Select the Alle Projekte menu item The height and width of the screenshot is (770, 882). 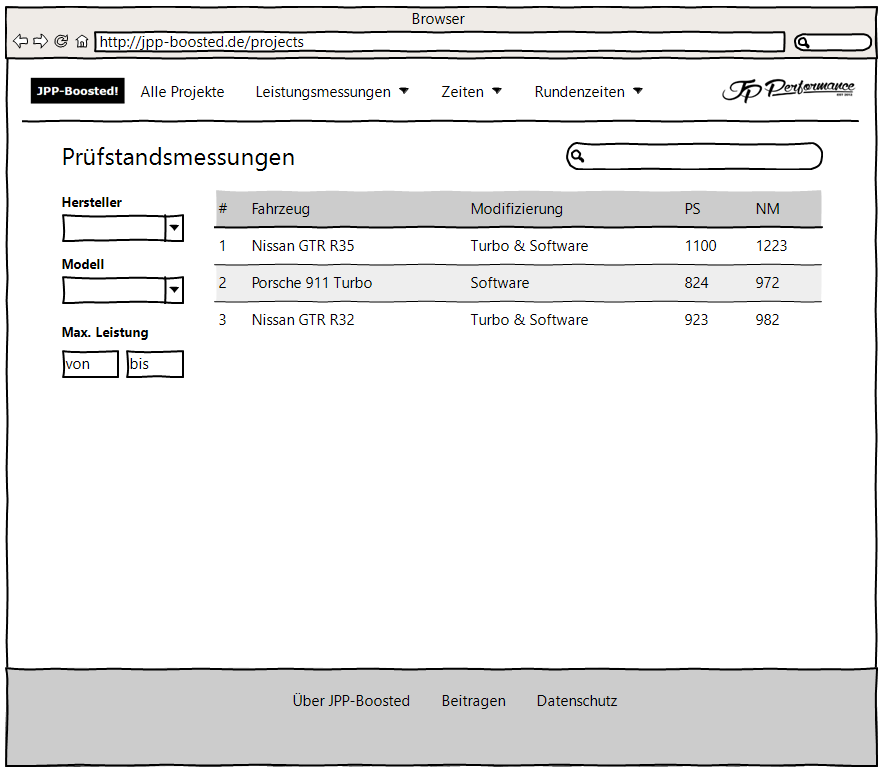(x=182, y=91)
